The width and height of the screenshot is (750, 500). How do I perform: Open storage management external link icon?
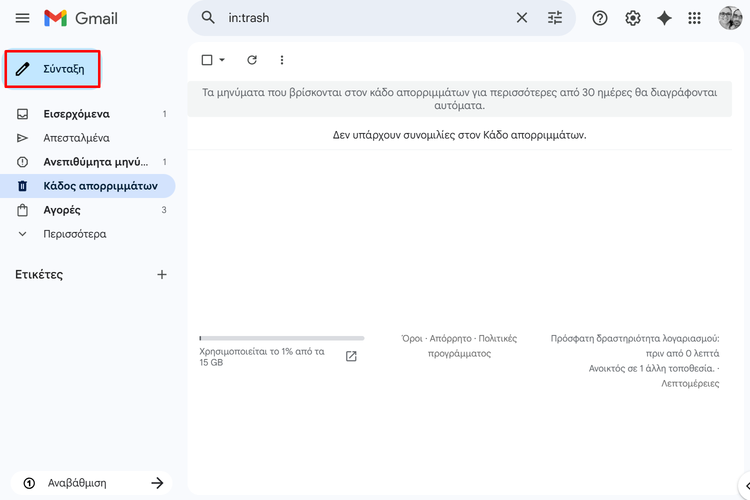pos(351,356)
